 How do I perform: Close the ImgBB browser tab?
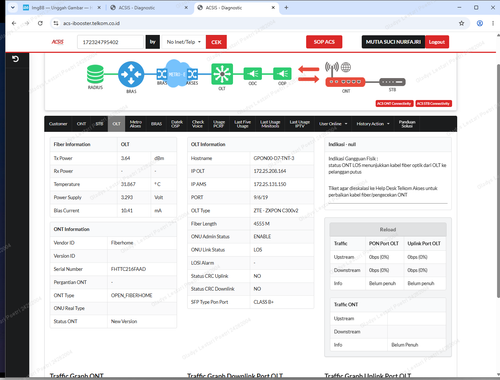pos(99,7)
